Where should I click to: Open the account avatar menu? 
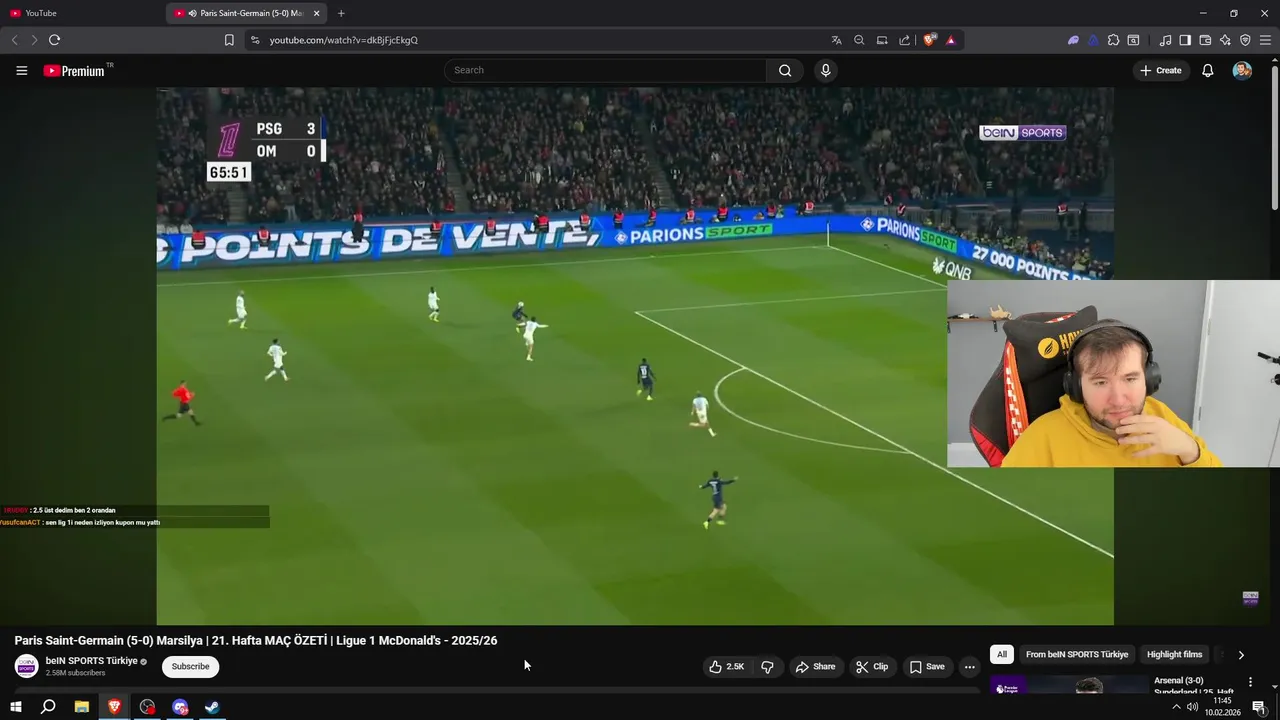pos(1242,70)
